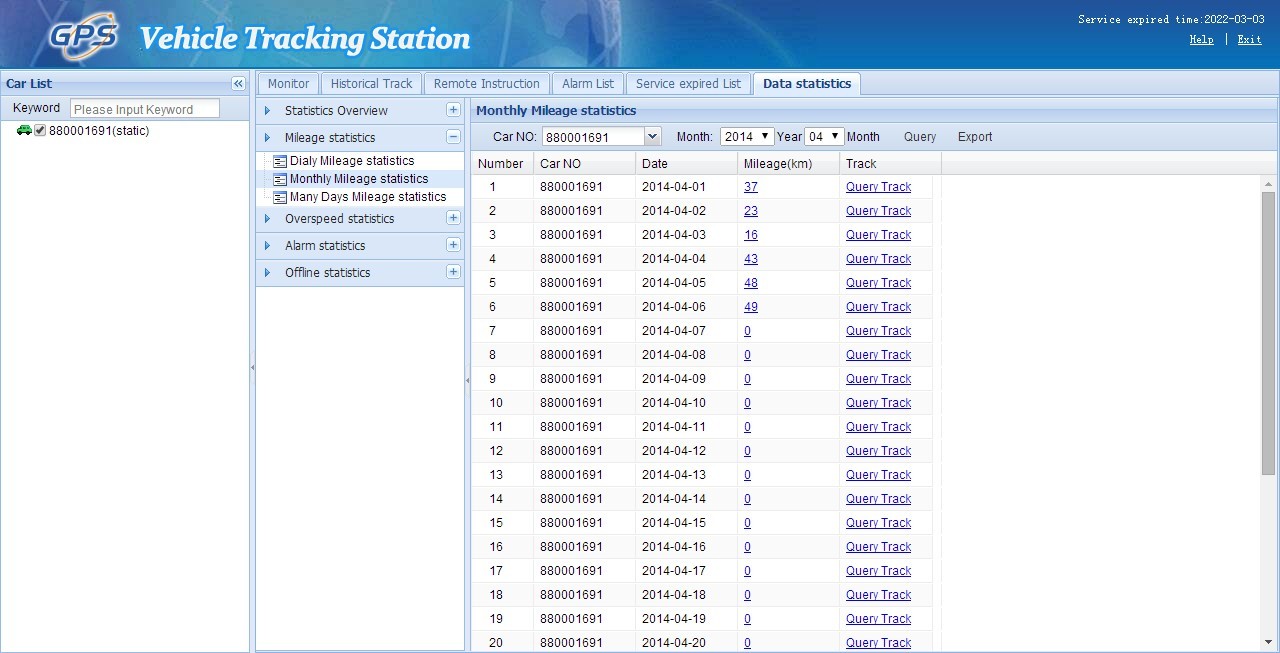1280x653 pixels.
Task: Click the GPS logo
Action: point(84,37)
